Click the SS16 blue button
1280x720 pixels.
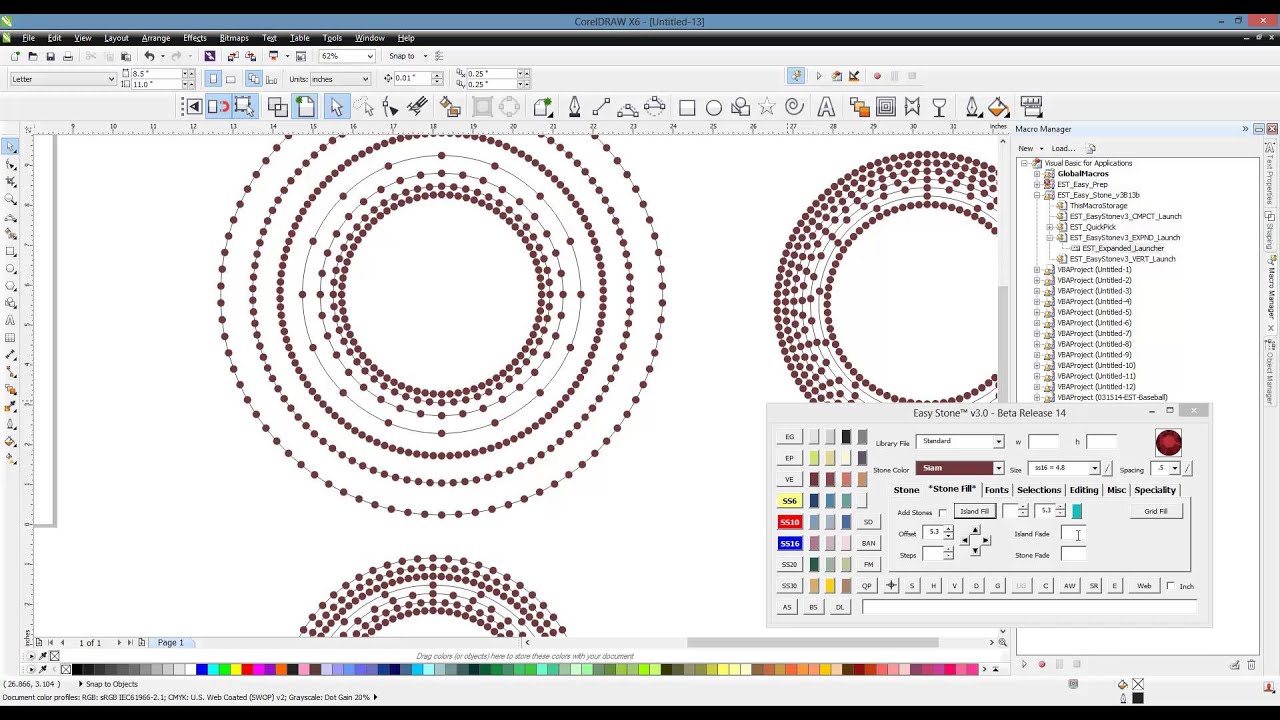click(790, 543)
